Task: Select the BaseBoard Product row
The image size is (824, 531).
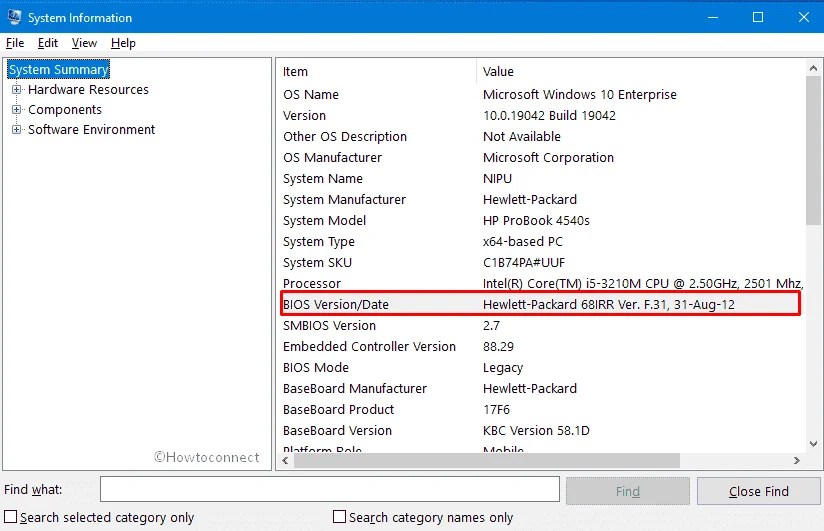Action: (x=541, y=410)
